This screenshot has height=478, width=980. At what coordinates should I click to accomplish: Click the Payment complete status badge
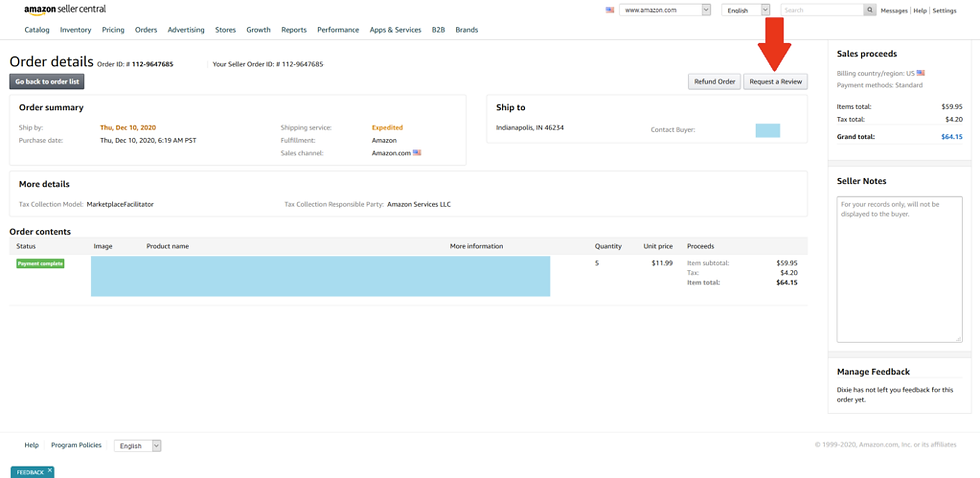pyautogui.click(x=40, y=264)
